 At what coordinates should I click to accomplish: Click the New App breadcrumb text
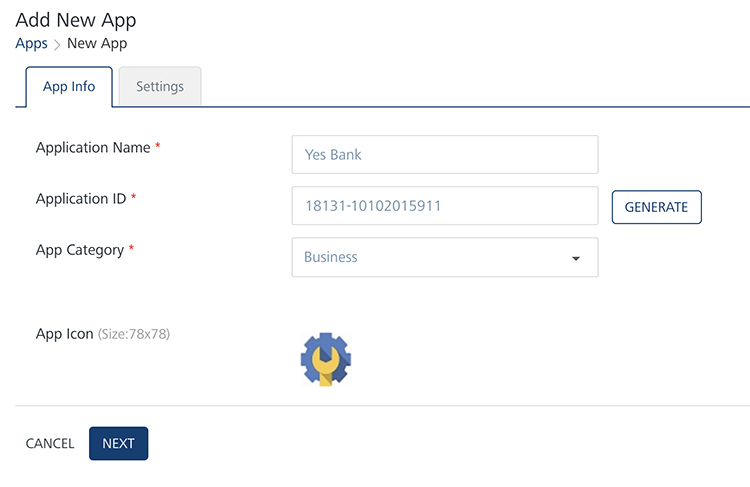(97, 43)
